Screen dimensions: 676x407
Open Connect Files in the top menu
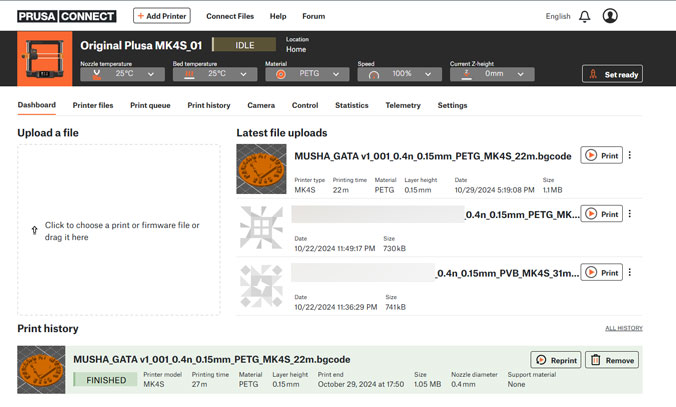coord(230,16)
